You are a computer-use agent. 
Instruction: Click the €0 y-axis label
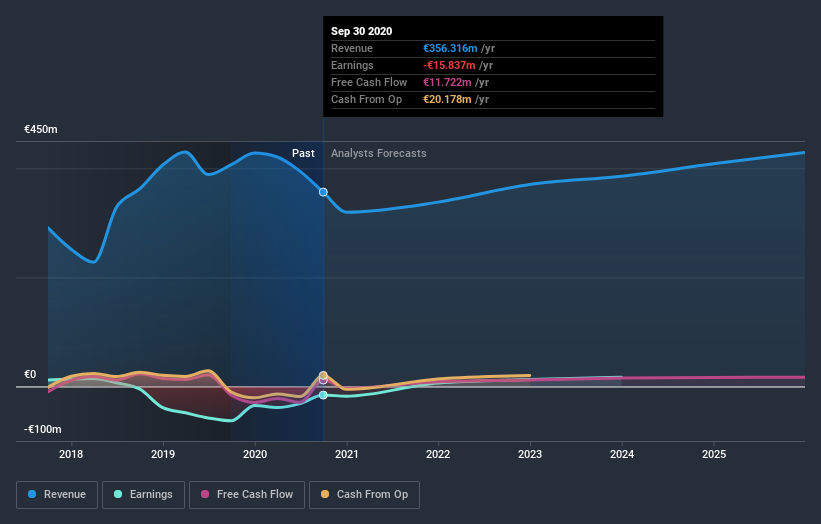(30, 374)
